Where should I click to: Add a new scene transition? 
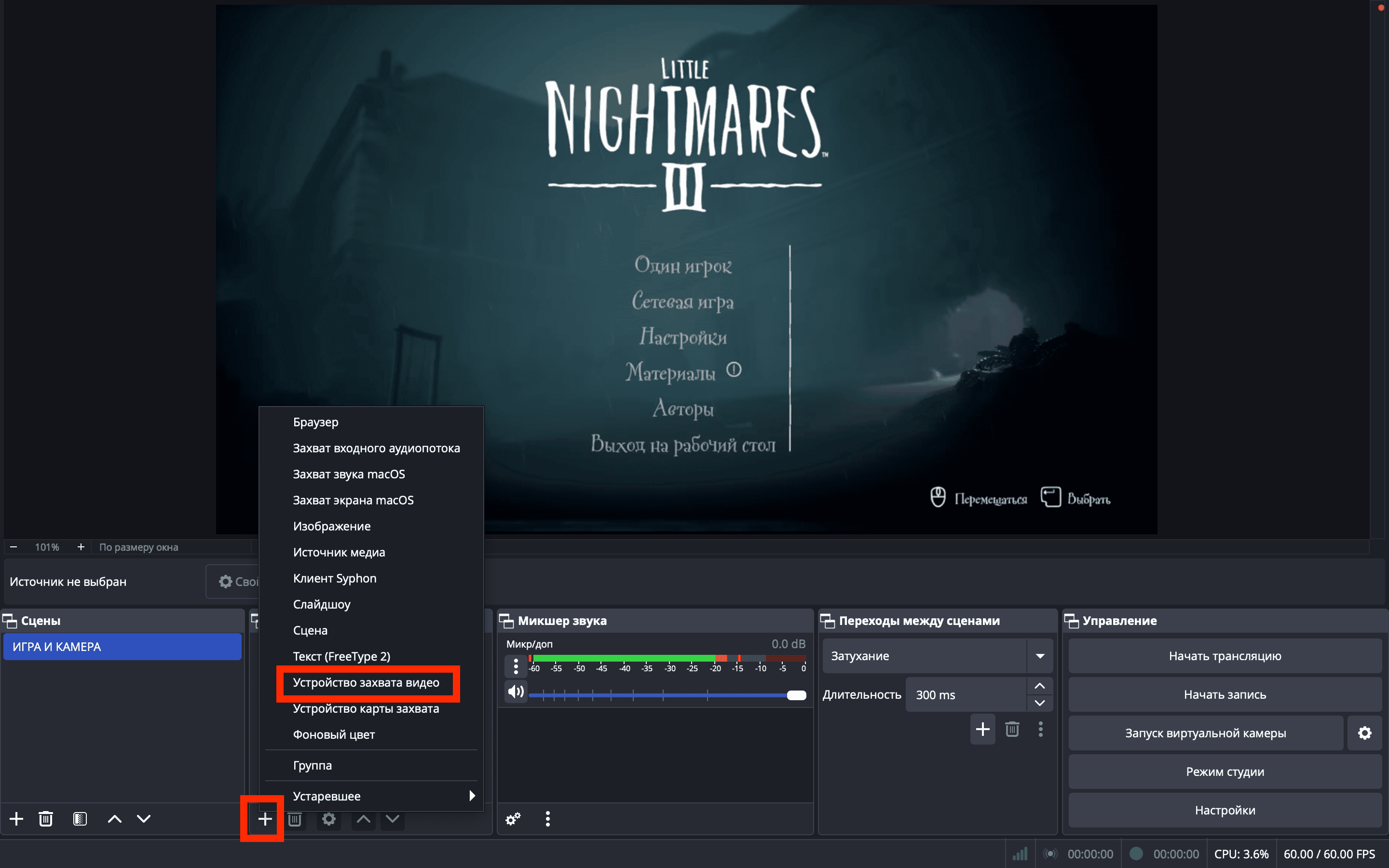[982, 729]
